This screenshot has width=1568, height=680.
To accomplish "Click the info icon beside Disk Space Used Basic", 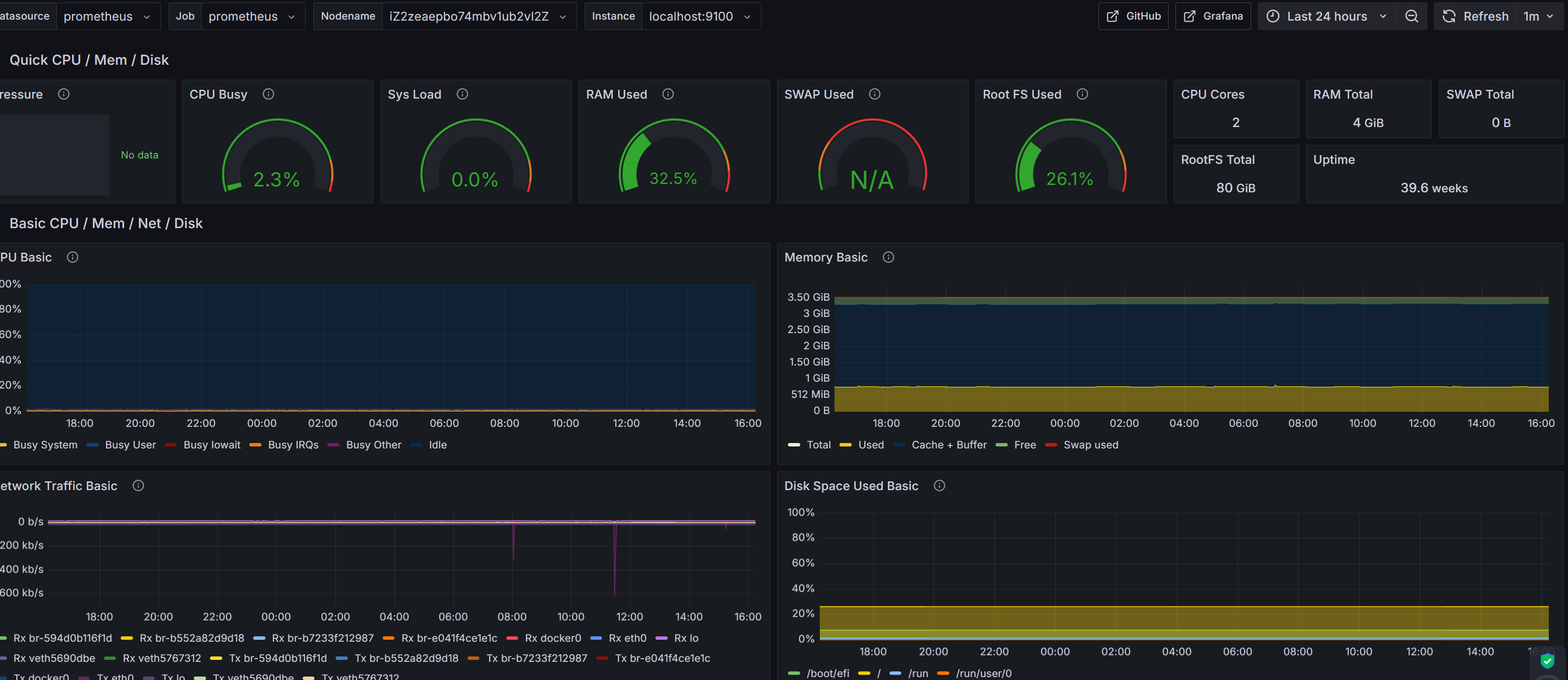I will [x=939, y=486].
